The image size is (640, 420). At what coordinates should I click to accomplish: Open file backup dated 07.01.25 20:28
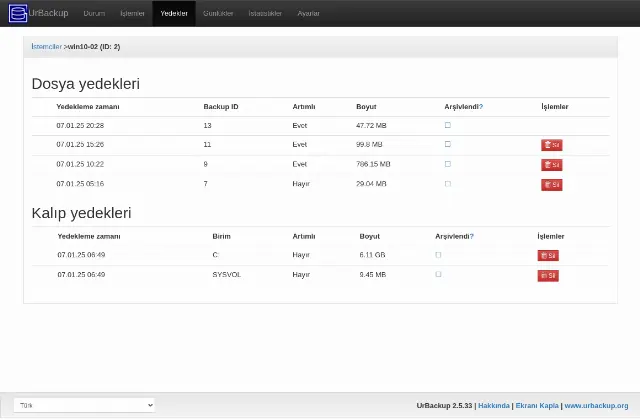[x=80, y=126]
